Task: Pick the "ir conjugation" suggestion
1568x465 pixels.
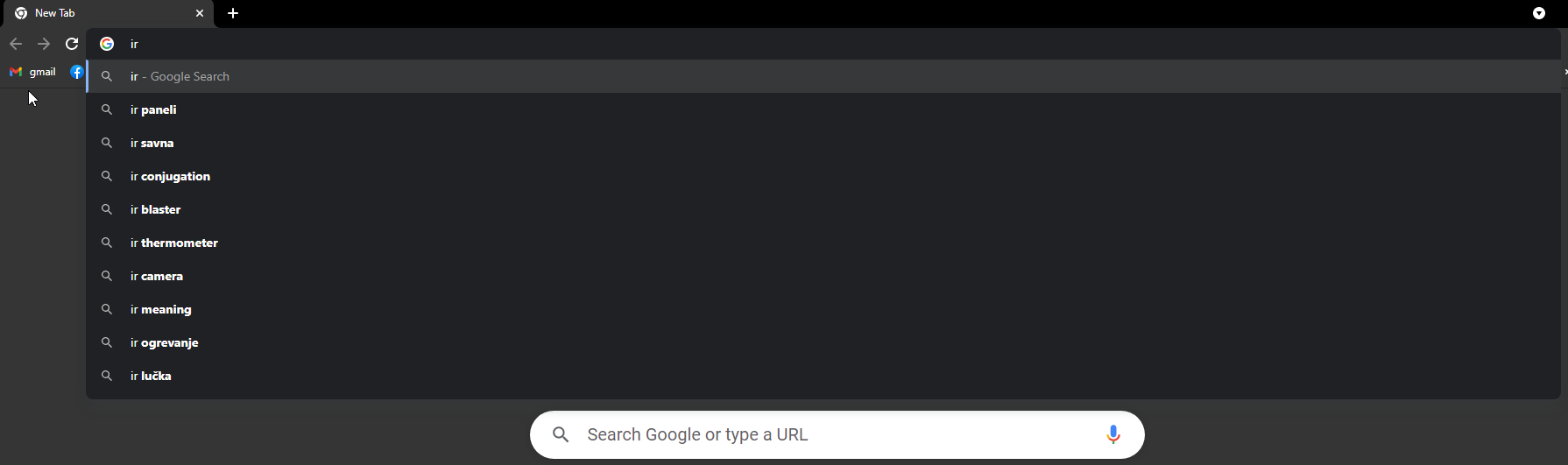Action: 823,176
